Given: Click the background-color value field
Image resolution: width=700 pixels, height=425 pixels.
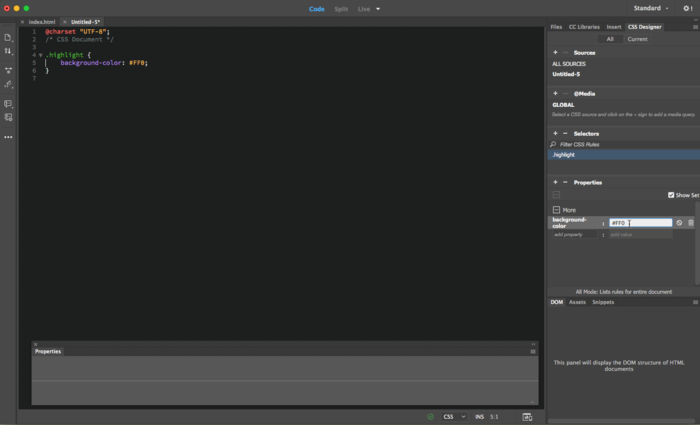Looking at the screenshot, I should [640, 222].
